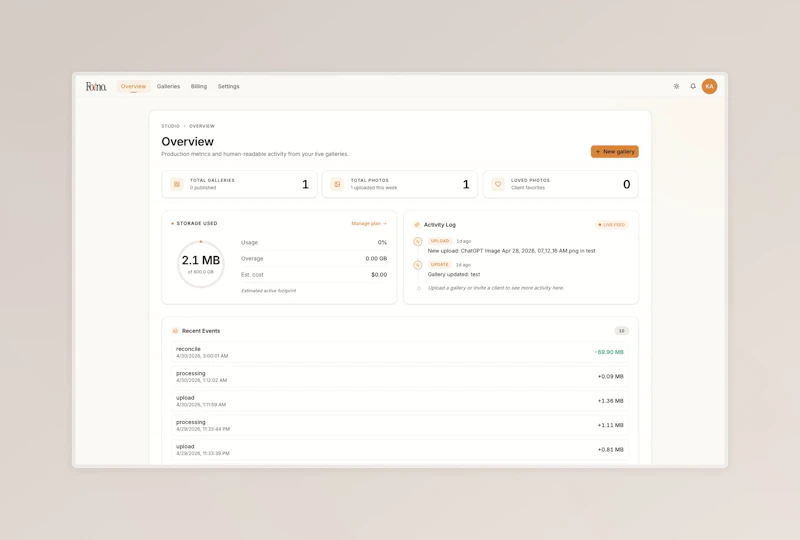The height and width of the screenshot is (540, 800).
Task: Click the -69.90 MB value
Action: pyautogui.click(x=609, y=352)
